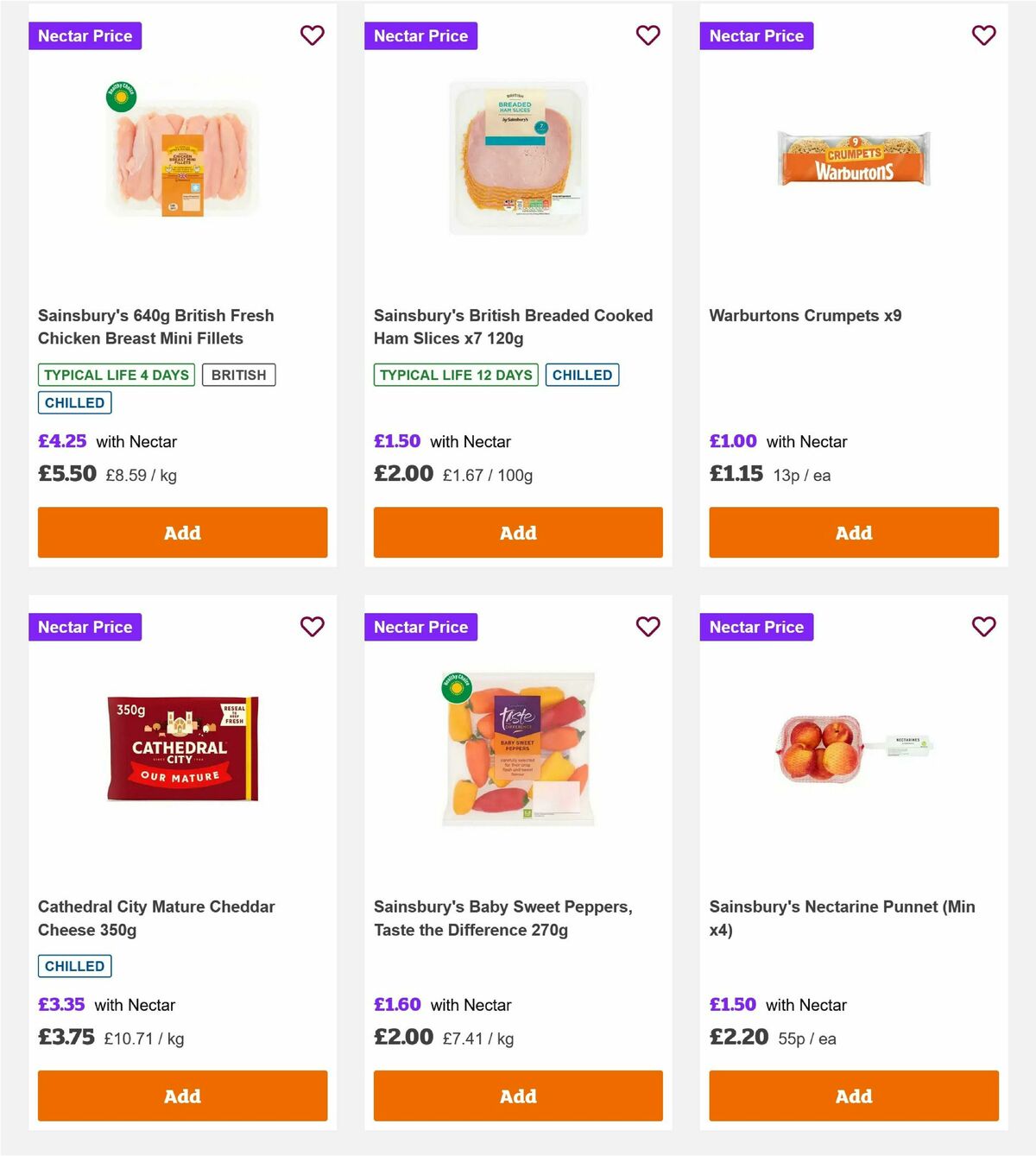Open the Warburtons Crumpets x9 product page
Viewport: 1036px width, 1156px height.
tap(805, 316)
